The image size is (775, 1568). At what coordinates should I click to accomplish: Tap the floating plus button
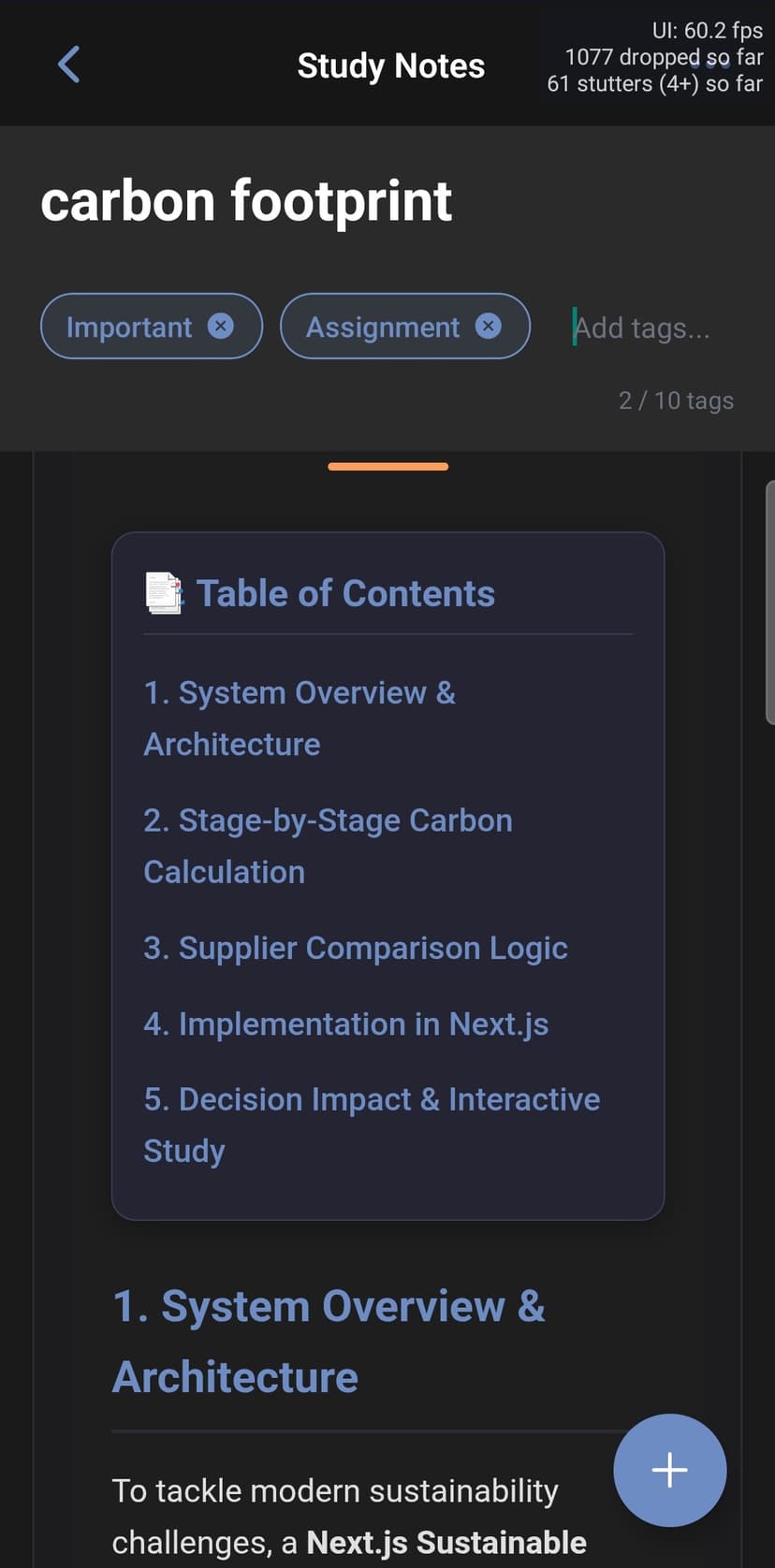coord(669,1470)
